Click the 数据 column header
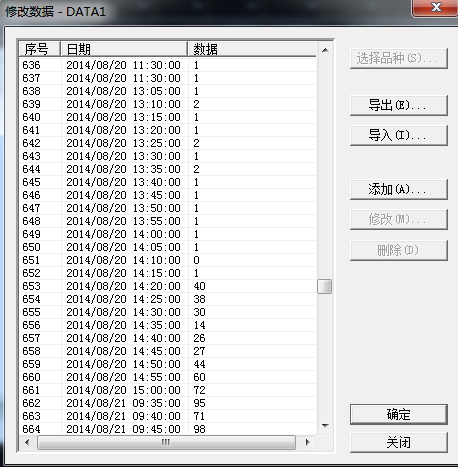 [x=252, y=49]
